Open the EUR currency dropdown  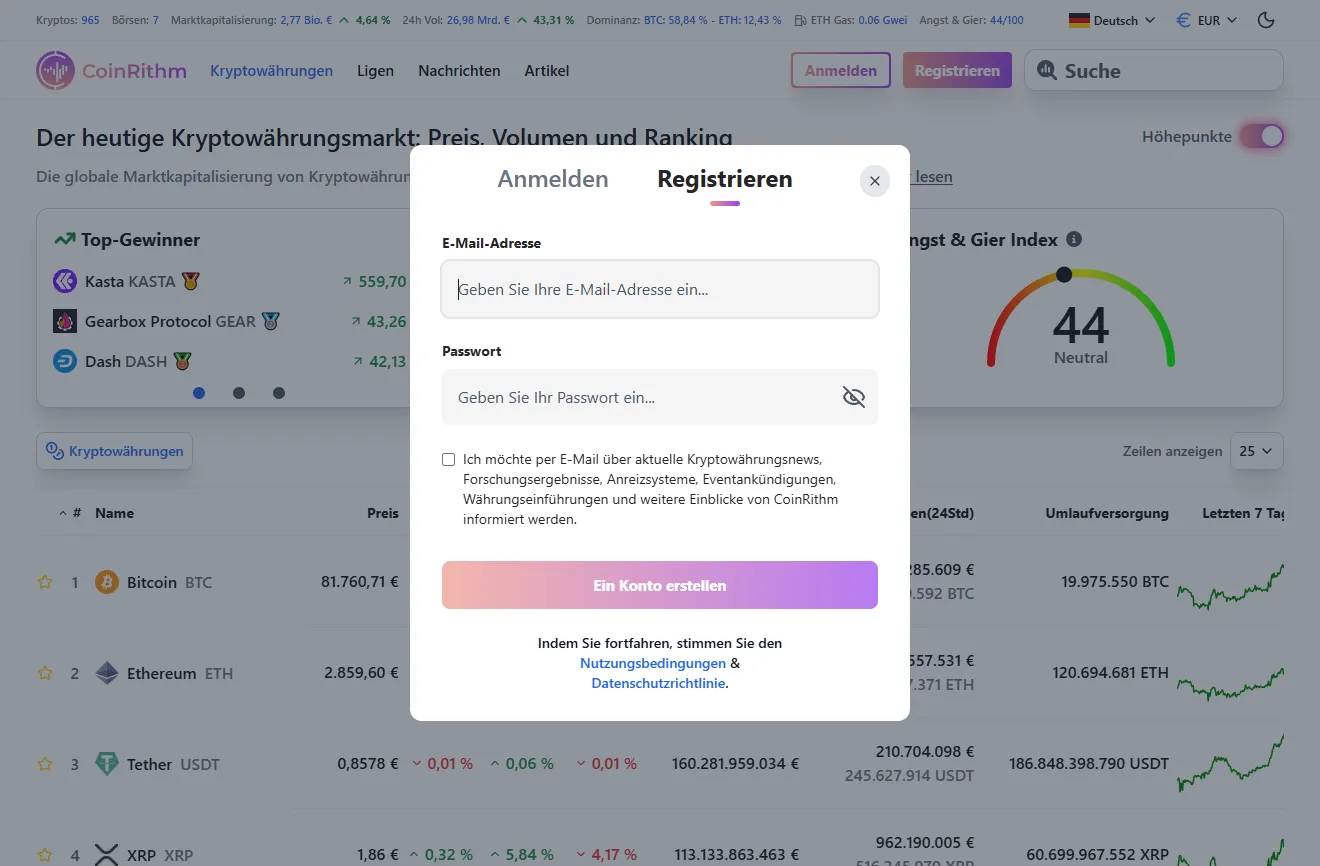[1205, 19]
